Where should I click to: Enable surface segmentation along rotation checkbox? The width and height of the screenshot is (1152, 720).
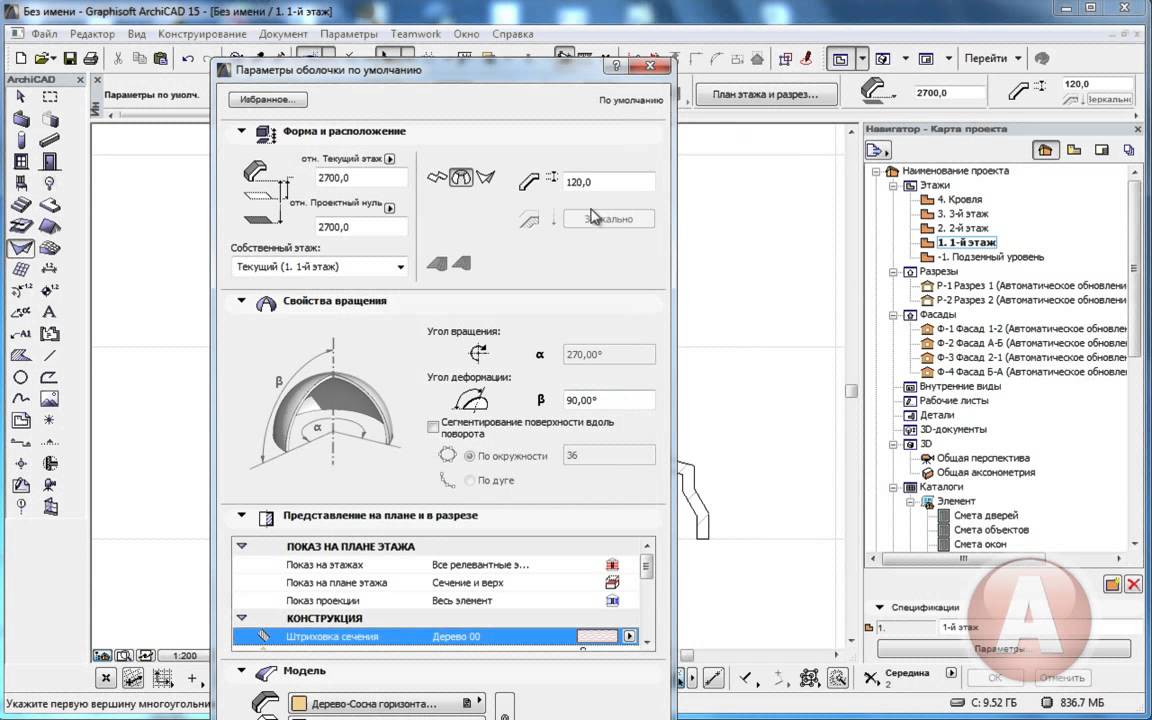433,426
